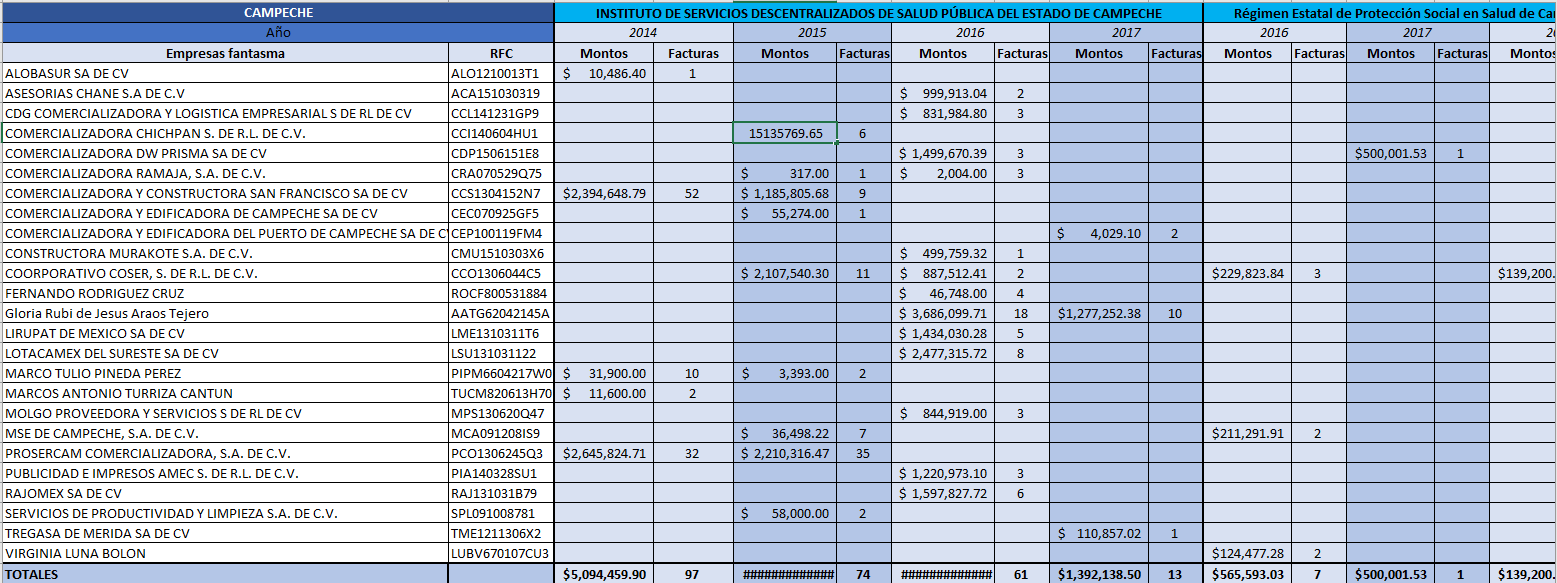Select RFC cell ALO1210013T1
The width and height of the screenshot is (1557, 583).
pyautogui.click(x=502, y=73)
